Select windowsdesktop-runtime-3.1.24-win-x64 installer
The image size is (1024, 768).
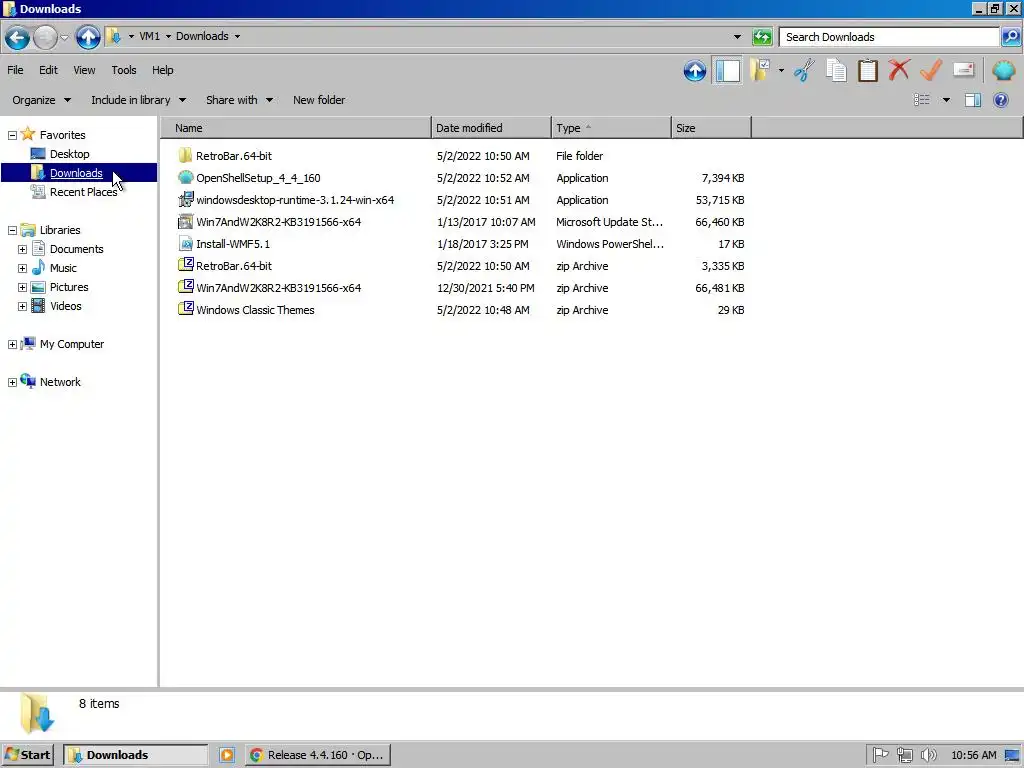(295, 200)
